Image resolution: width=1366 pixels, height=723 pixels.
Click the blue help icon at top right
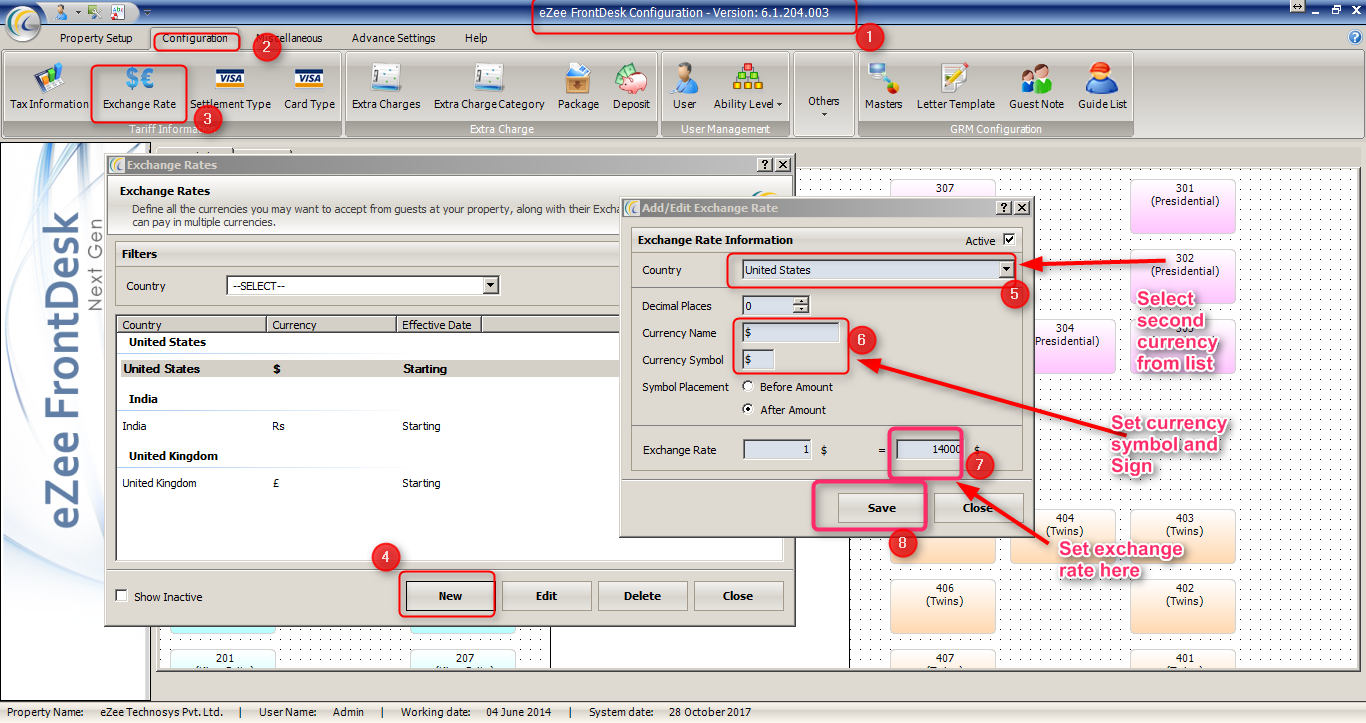(1355, 38)
